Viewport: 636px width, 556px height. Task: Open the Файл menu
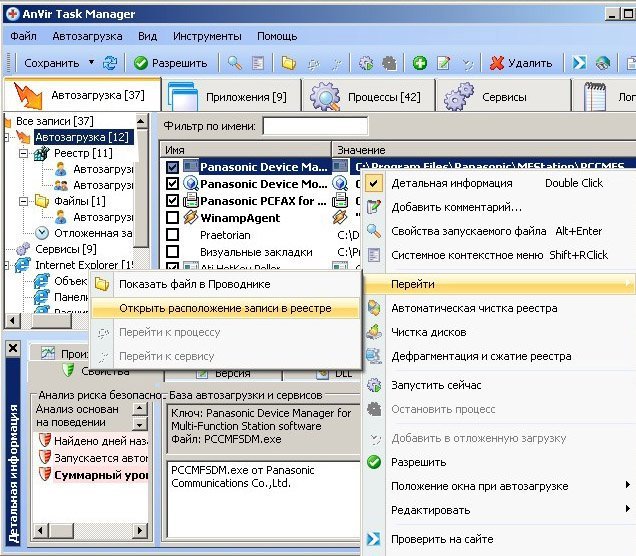pos(23,36)
